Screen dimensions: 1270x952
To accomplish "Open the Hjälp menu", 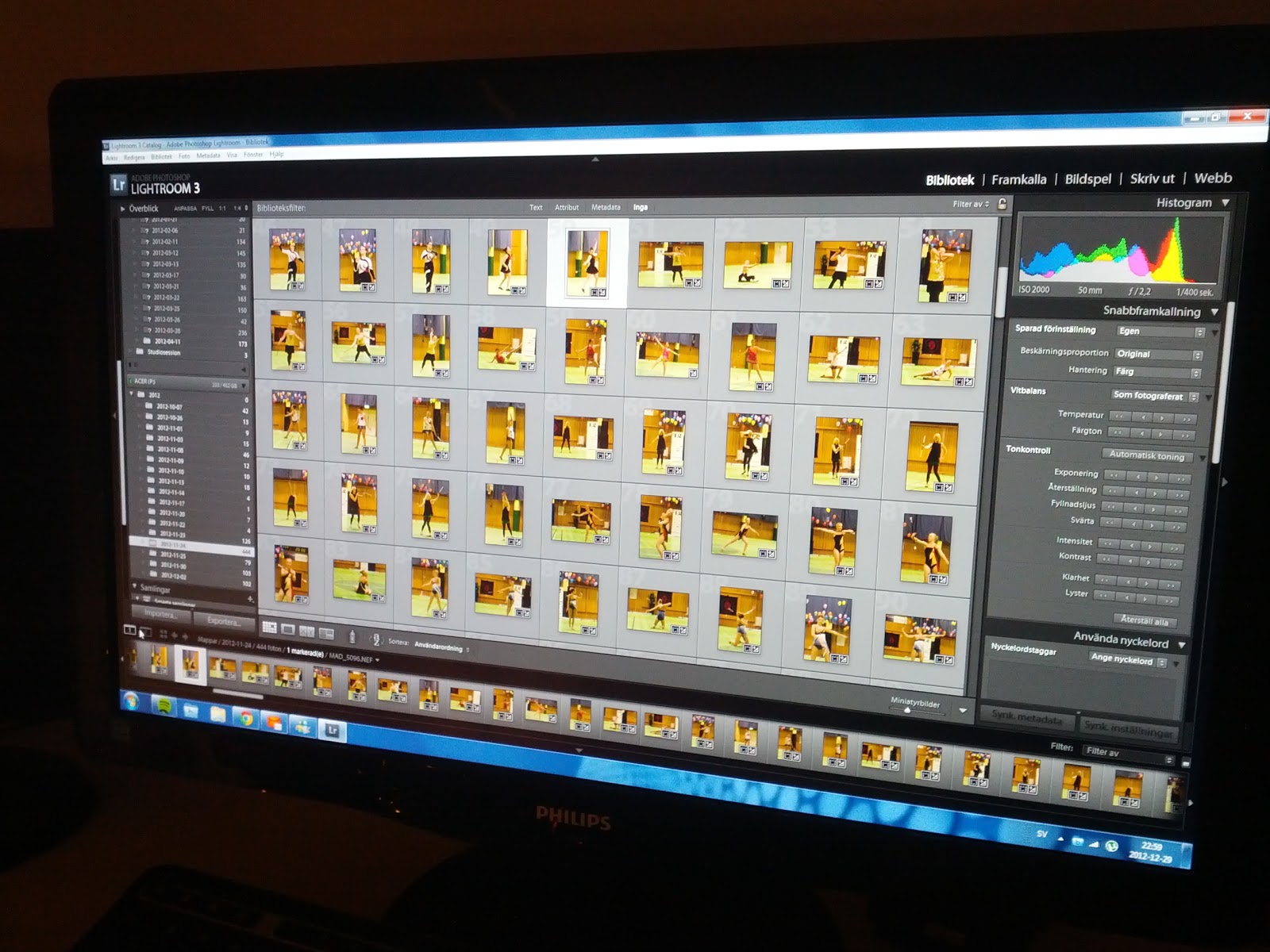I will point(276,154).
